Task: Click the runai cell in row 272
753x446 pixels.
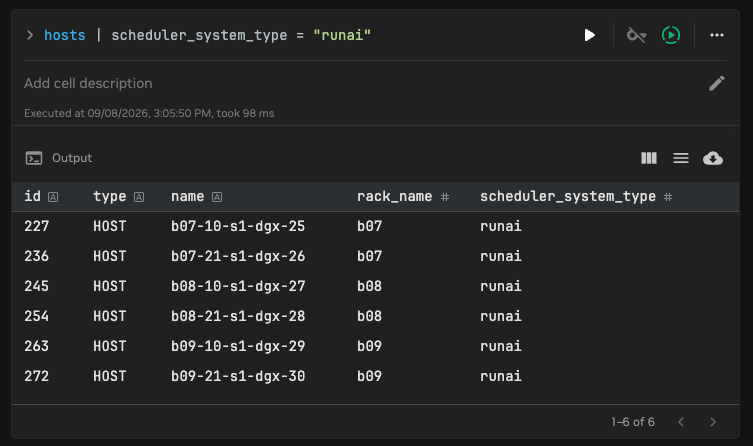Action: [501, 376]
